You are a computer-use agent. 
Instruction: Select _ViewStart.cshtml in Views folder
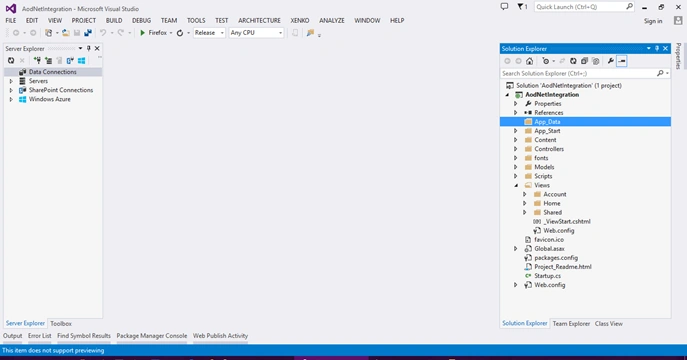[567, 222]
